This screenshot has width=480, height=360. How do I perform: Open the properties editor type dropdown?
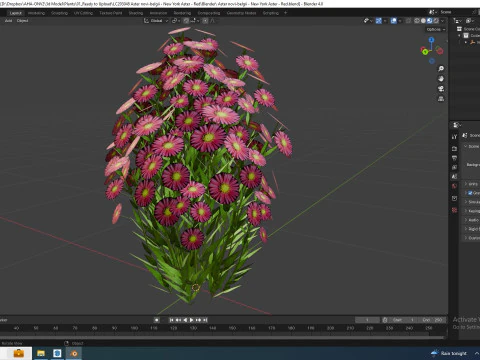pyautogui.click(x=457, y=125)
